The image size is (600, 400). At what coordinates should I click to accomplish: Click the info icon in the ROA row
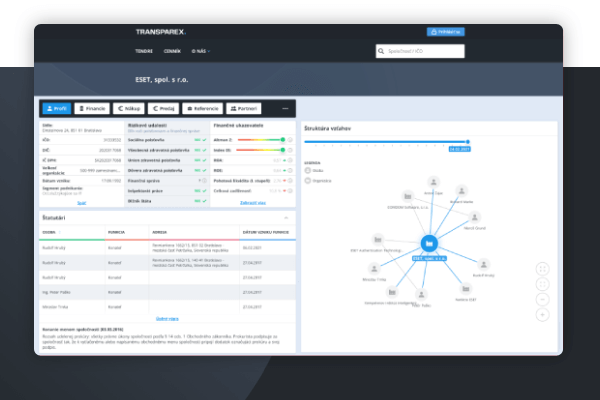290,160
